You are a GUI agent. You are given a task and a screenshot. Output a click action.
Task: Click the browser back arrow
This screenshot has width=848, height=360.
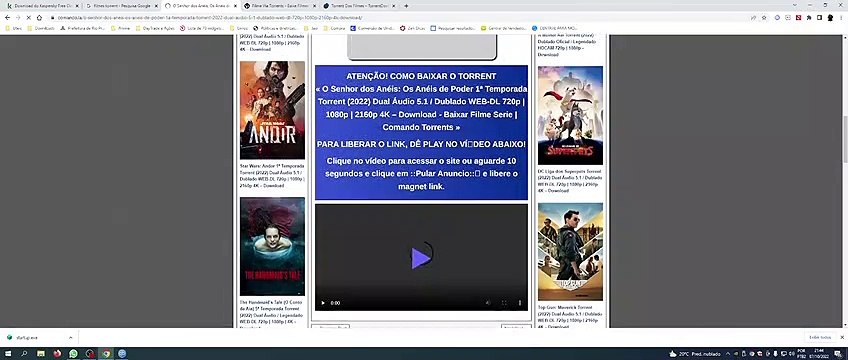pyautogui.click(x=7, y=17)
